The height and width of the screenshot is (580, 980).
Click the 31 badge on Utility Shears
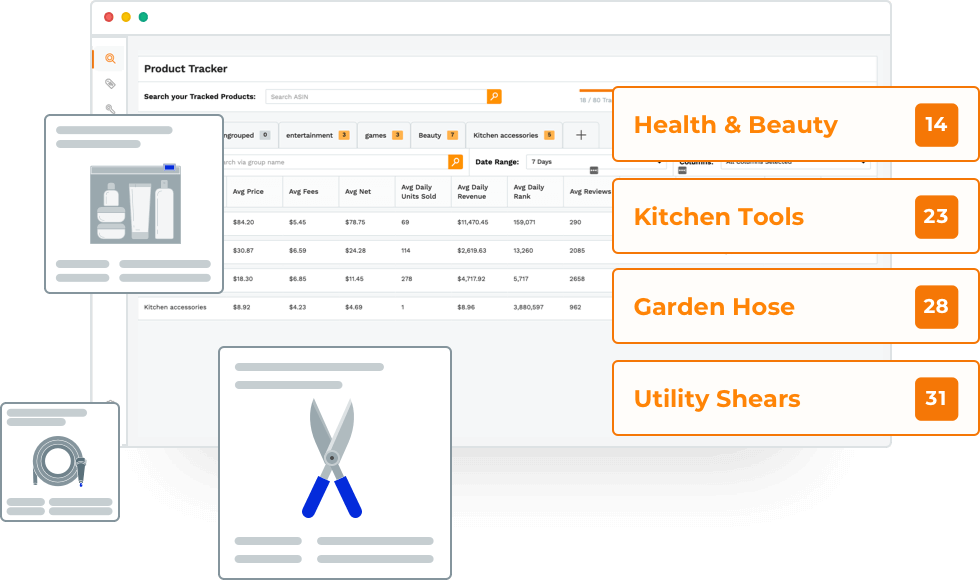[x=936, y=398]
